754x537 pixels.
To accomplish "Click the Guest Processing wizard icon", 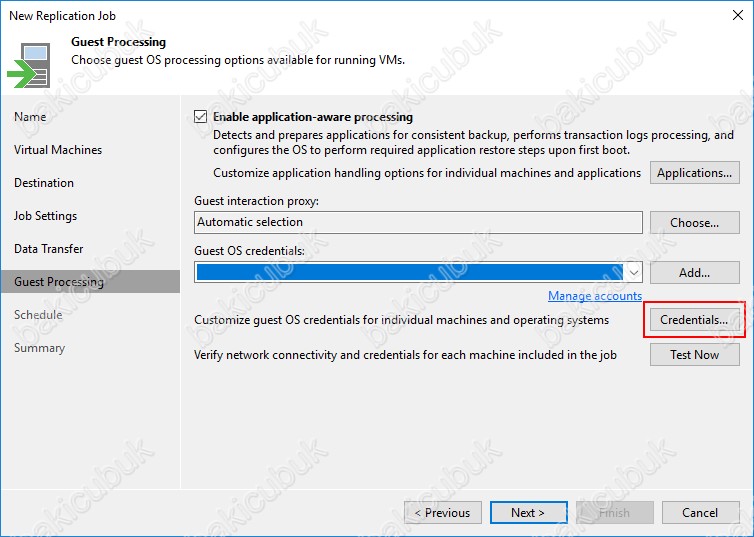I will (x=30, y=64).
